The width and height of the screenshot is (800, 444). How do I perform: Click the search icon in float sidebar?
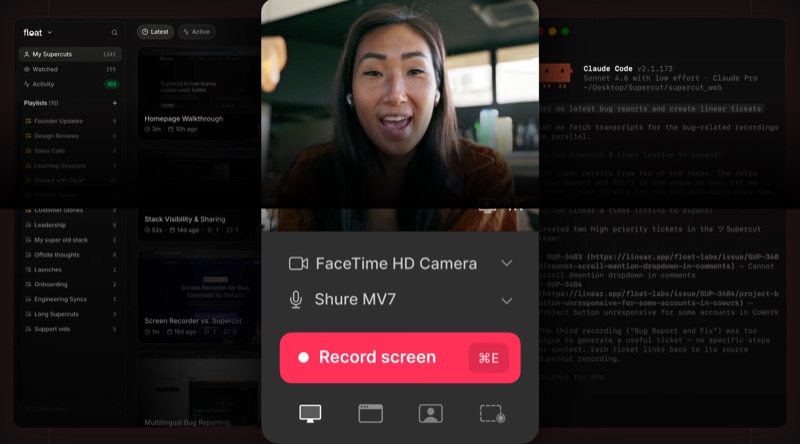[114, 33]
